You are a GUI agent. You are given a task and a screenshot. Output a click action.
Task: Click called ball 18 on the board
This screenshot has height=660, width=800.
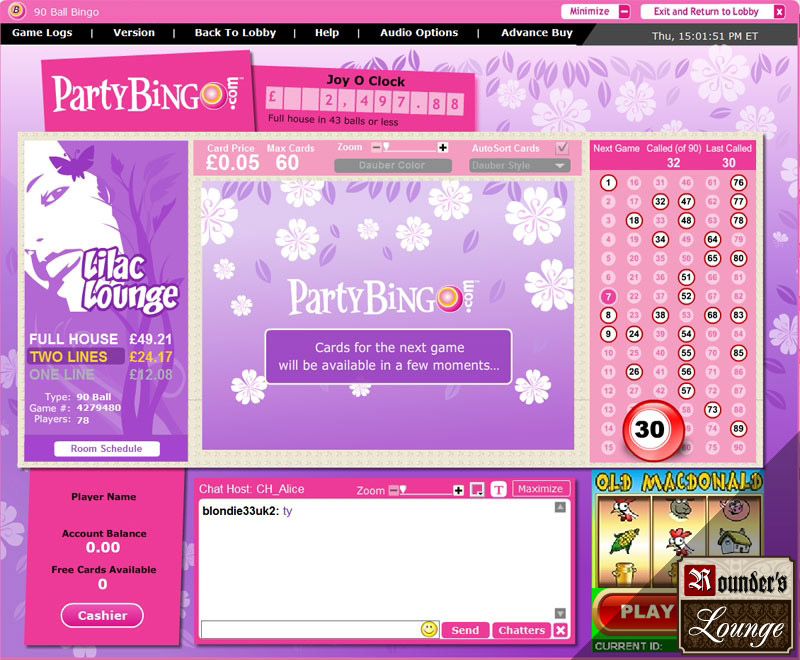click(x=634, y=220)
